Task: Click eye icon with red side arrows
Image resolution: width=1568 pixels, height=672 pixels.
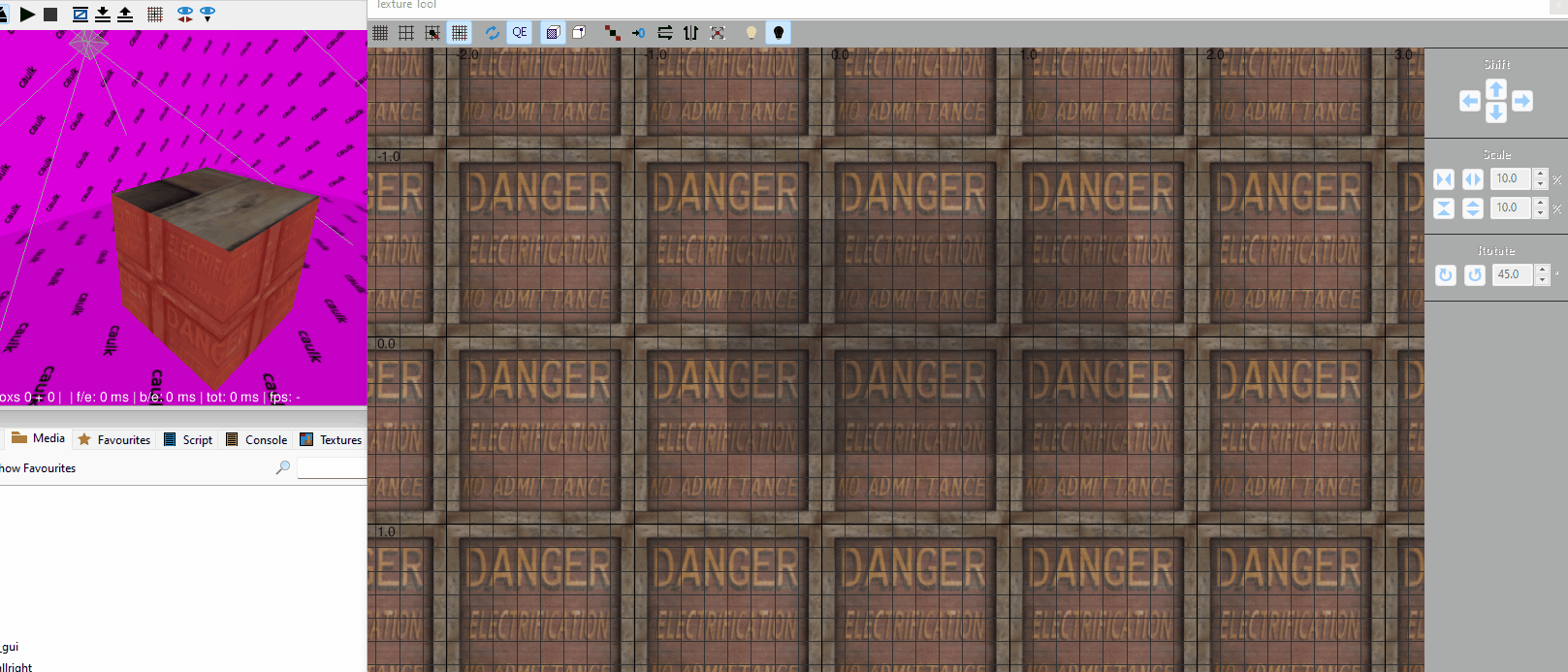Action: pyautogui.click(x=185, y=15)
